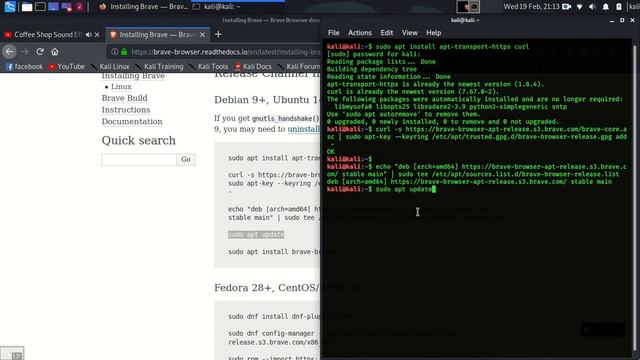Viewport: 640px width, 360px height.
Task: Open terminal File menu
Action: [333, 33]
